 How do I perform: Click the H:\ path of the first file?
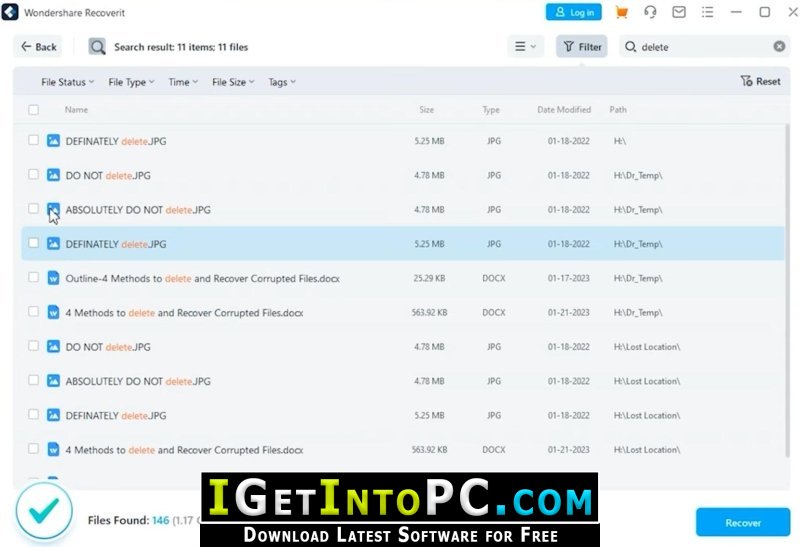619,141
